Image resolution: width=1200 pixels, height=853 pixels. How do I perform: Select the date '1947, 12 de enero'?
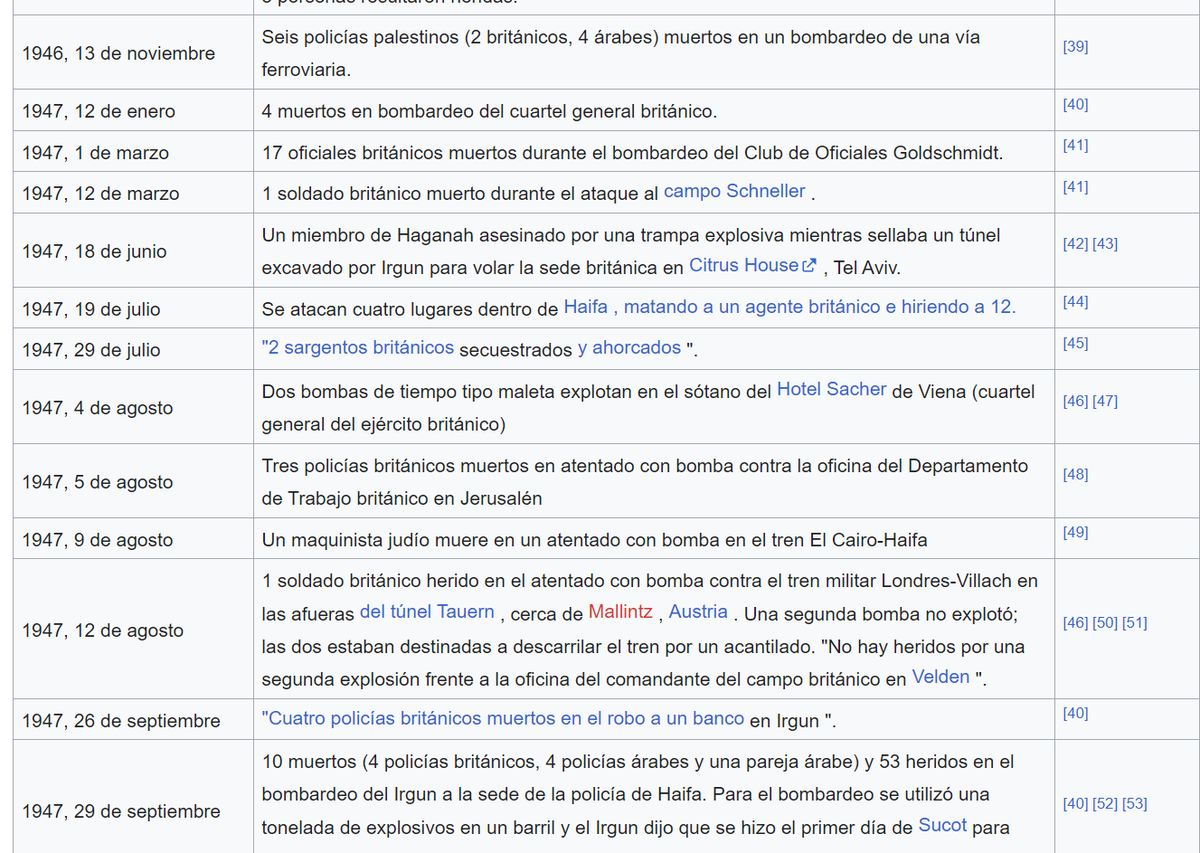98,111
